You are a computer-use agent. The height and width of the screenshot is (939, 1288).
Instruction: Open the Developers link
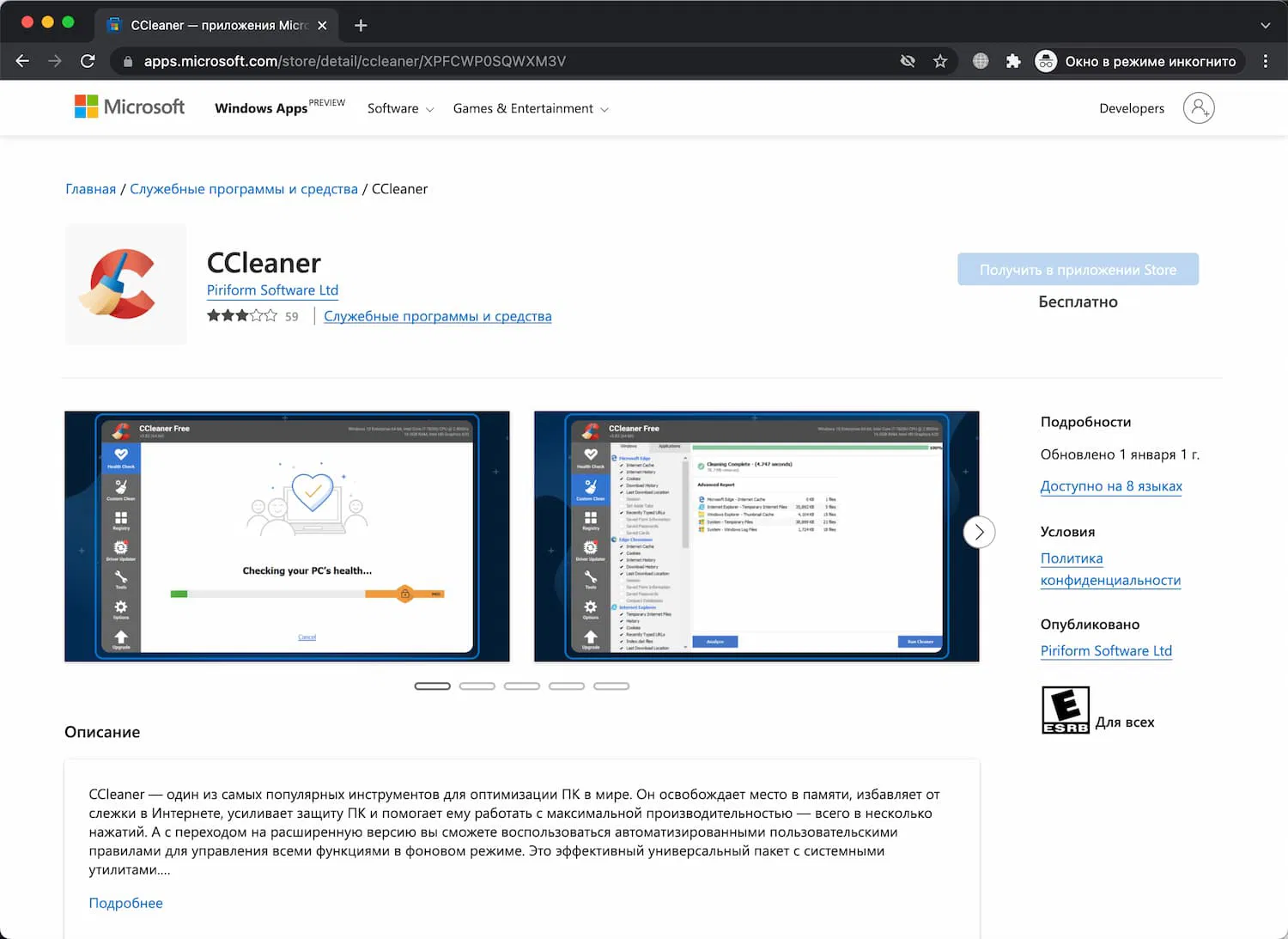pyautogui.click(x=1132, y=108)
